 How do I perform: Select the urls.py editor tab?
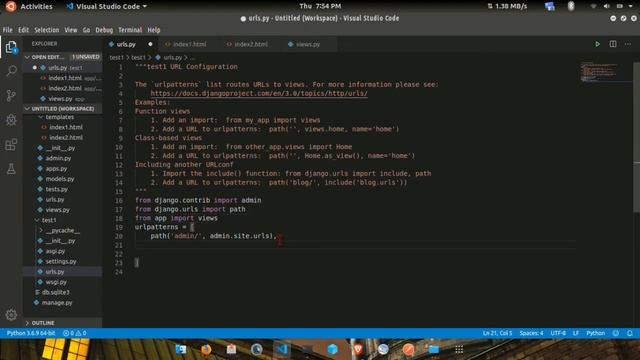click(x=126, y=44)
